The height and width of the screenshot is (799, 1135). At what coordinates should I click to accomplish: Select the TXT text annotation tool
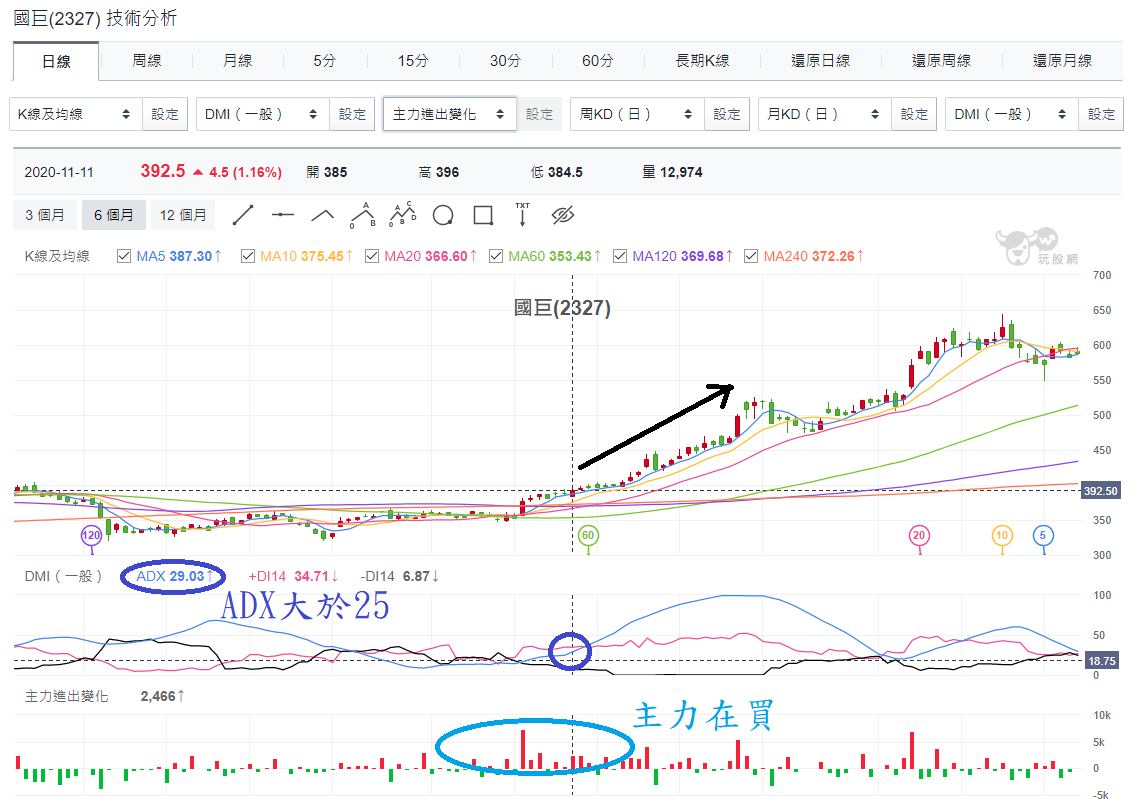[x=521, y=214]
